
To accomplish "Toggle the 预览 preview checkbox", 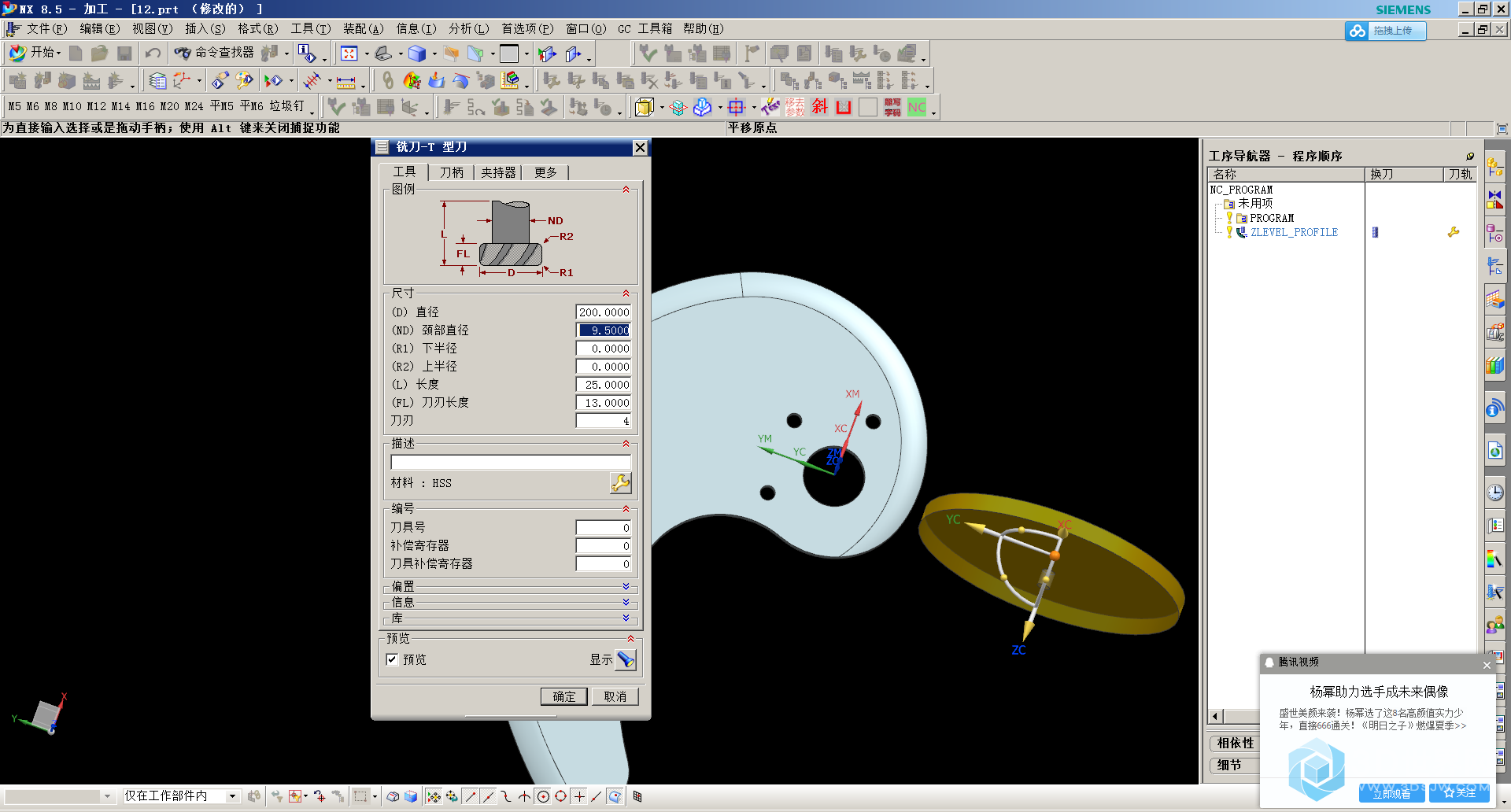I will click(x=392, y=659).
